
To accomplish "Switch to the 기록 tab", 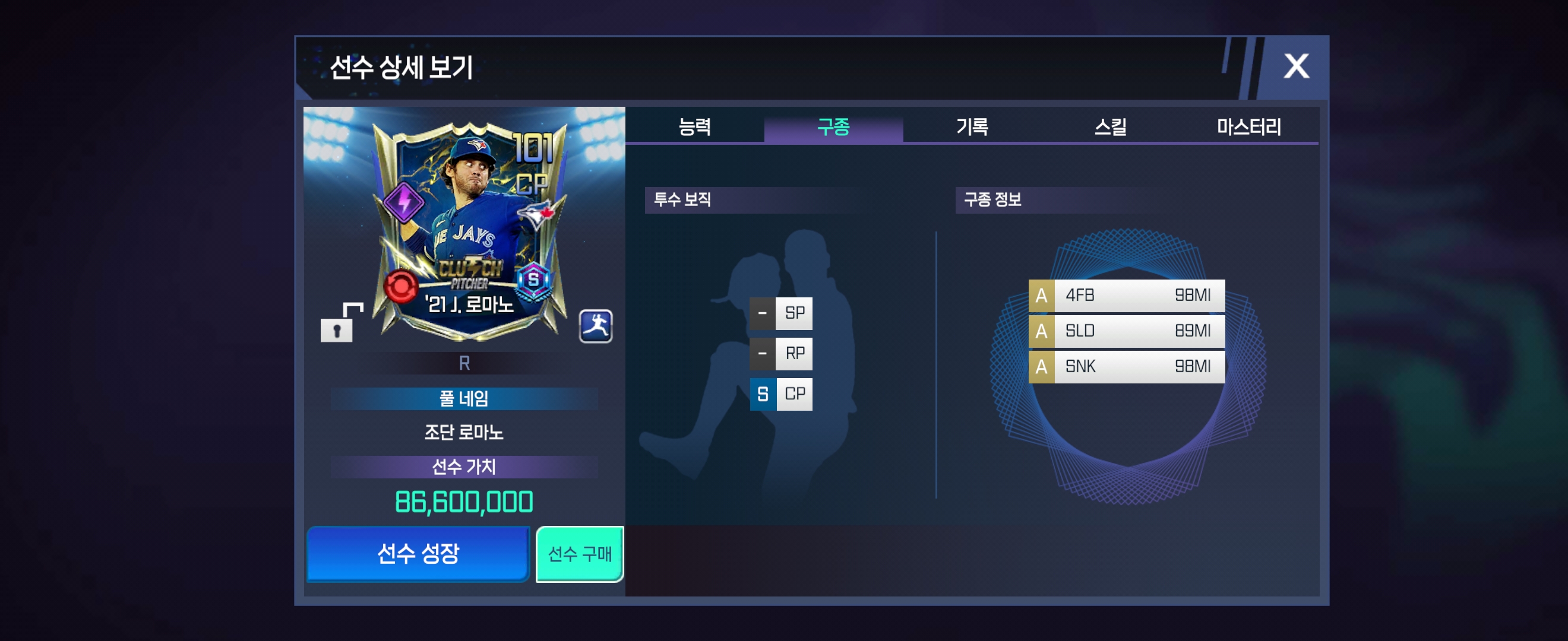I will tap(972, 126).
